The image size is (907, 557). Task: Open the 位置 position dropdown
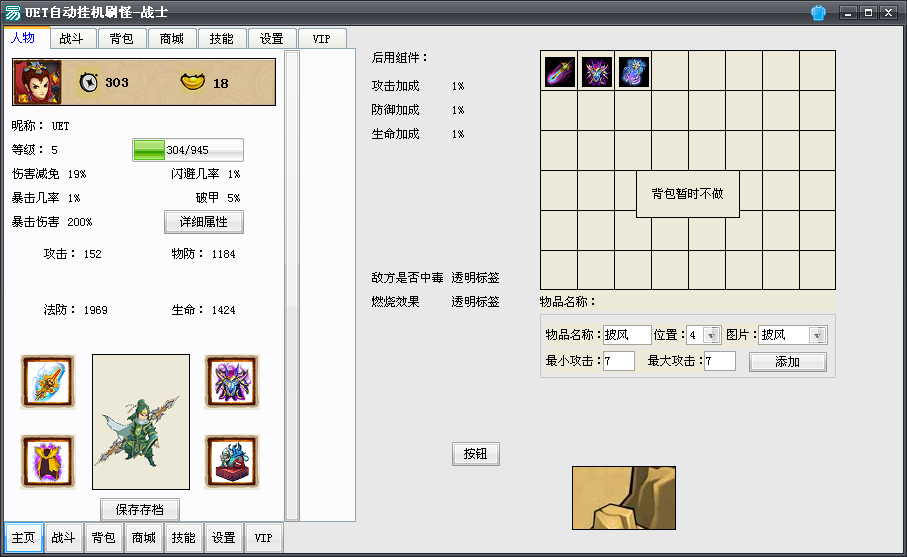pos(712,335)
